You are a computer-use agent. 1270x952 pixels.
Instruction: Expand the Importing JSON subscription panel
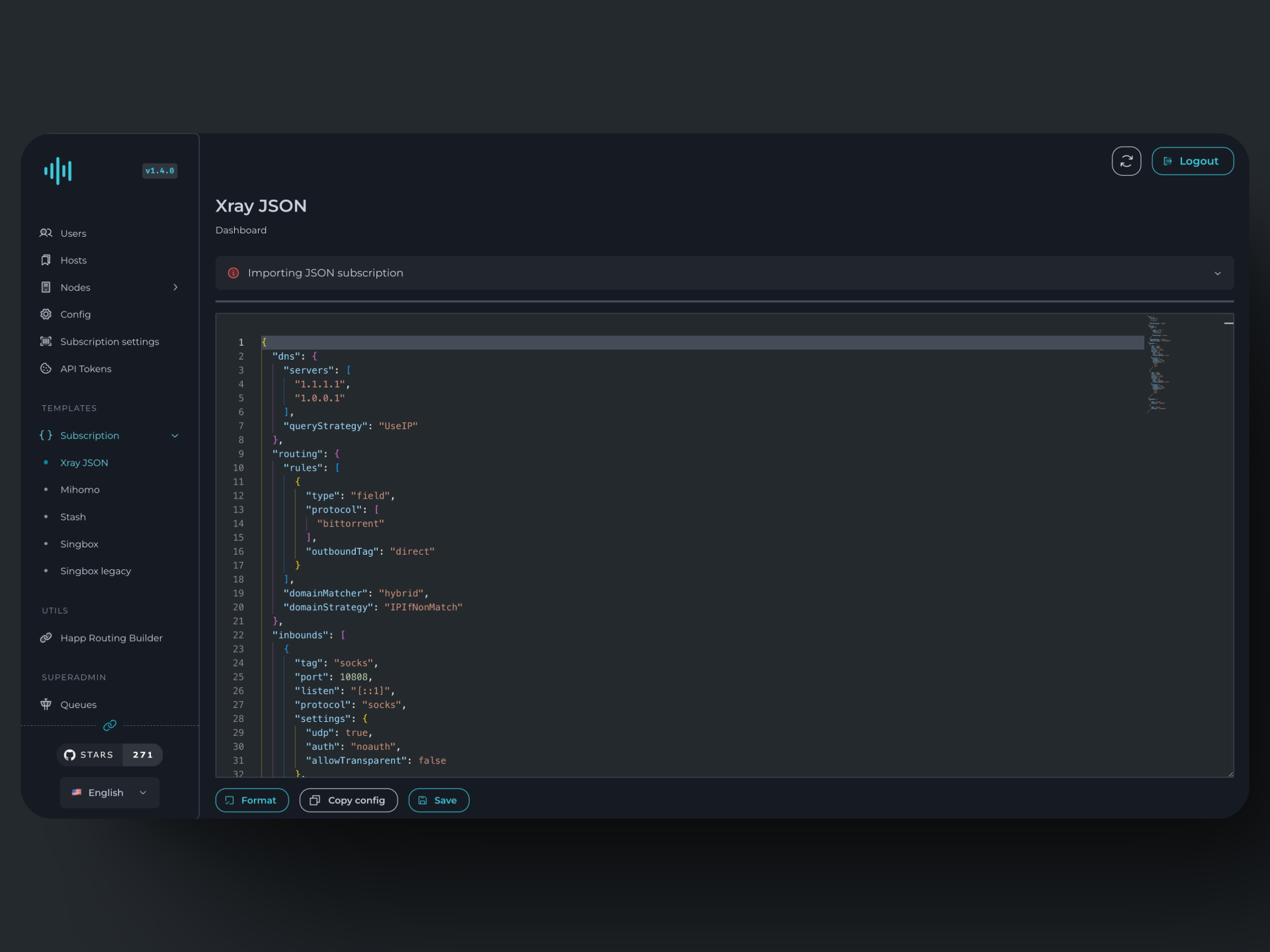[x=1217, y=273]
